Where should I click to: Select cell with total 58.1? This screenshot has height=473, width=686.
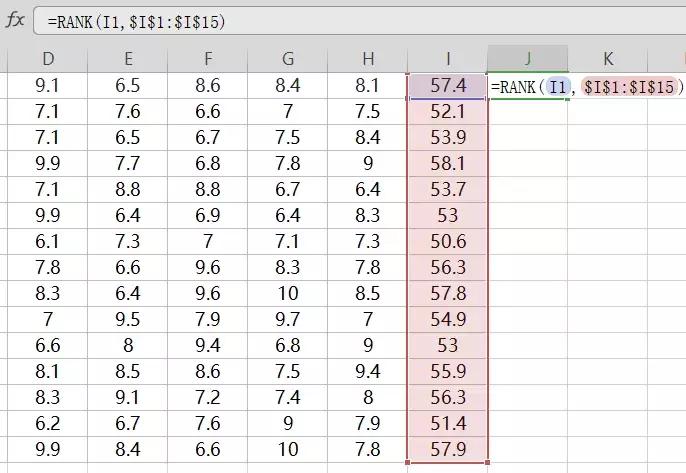click(448, 164)
